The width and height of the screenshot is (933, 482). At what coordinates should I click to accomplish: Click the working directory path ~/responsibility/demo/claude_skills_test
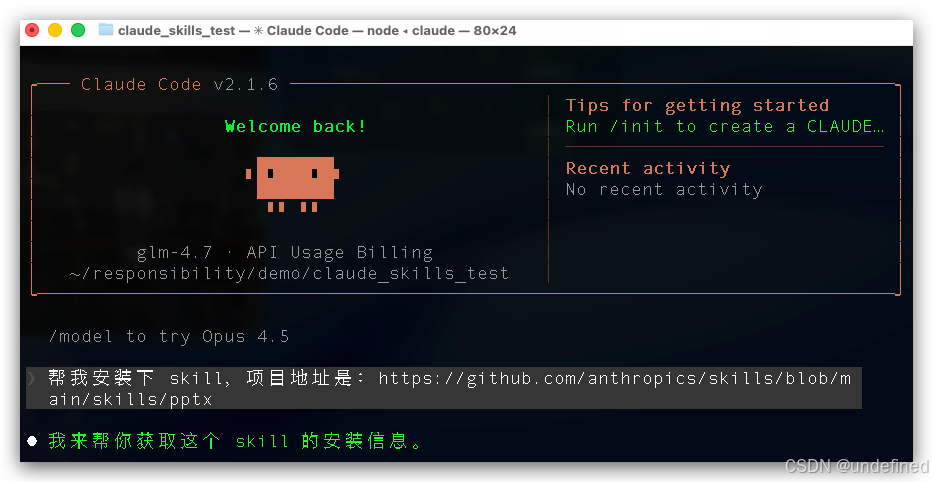289,274
